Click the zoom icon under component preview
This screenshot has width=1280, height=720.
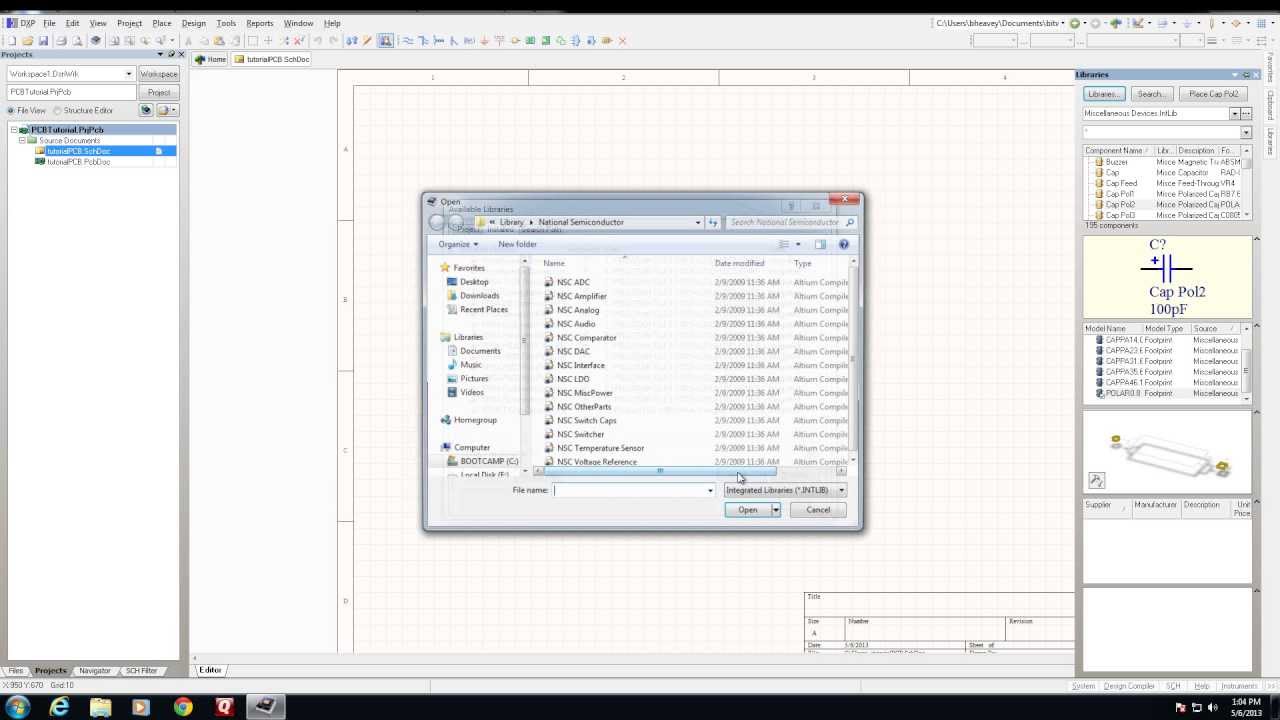tap(1096, 481)
